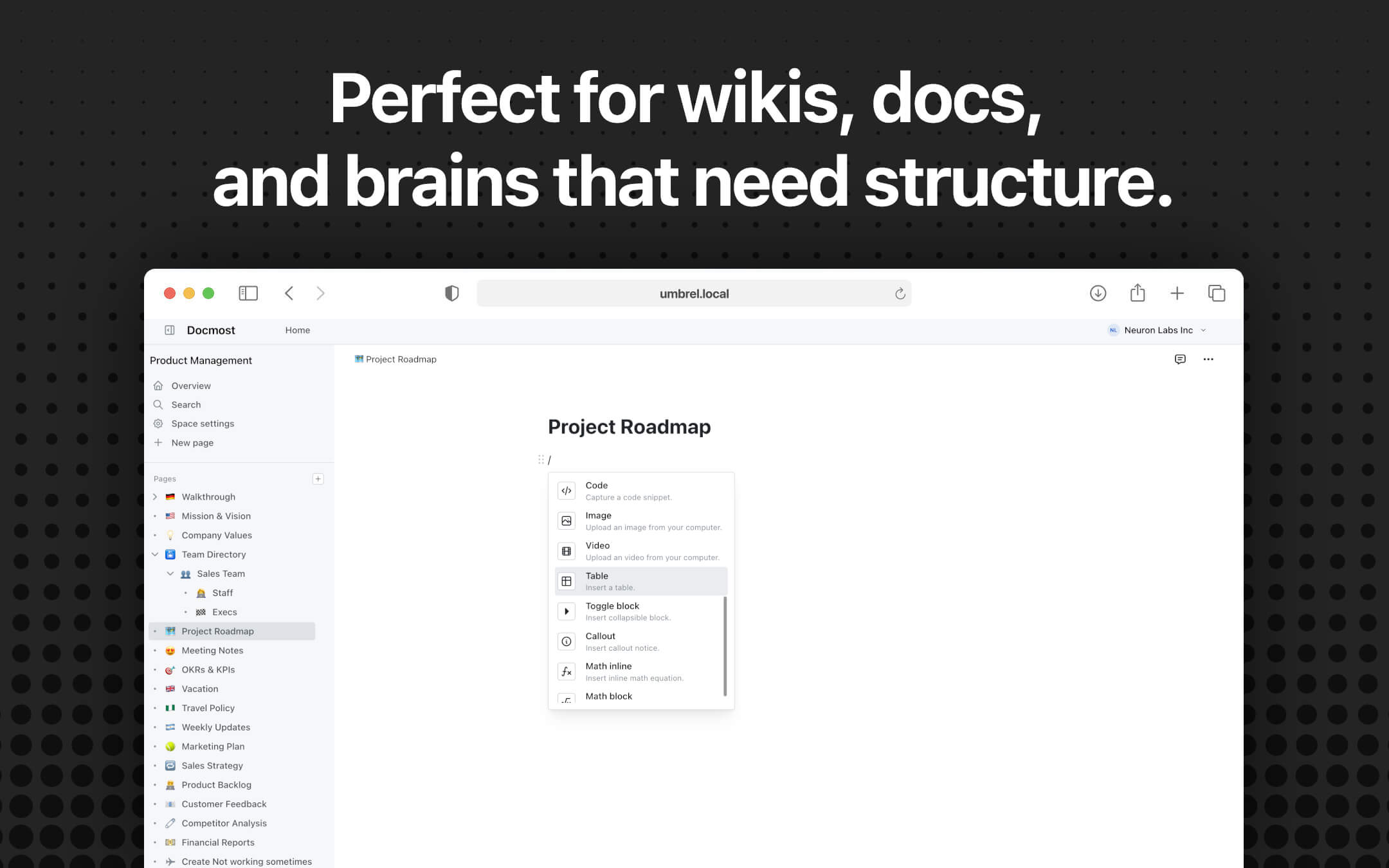Open page options with the ellipsis icon

pyautogui.click(x=1208, y=359)
